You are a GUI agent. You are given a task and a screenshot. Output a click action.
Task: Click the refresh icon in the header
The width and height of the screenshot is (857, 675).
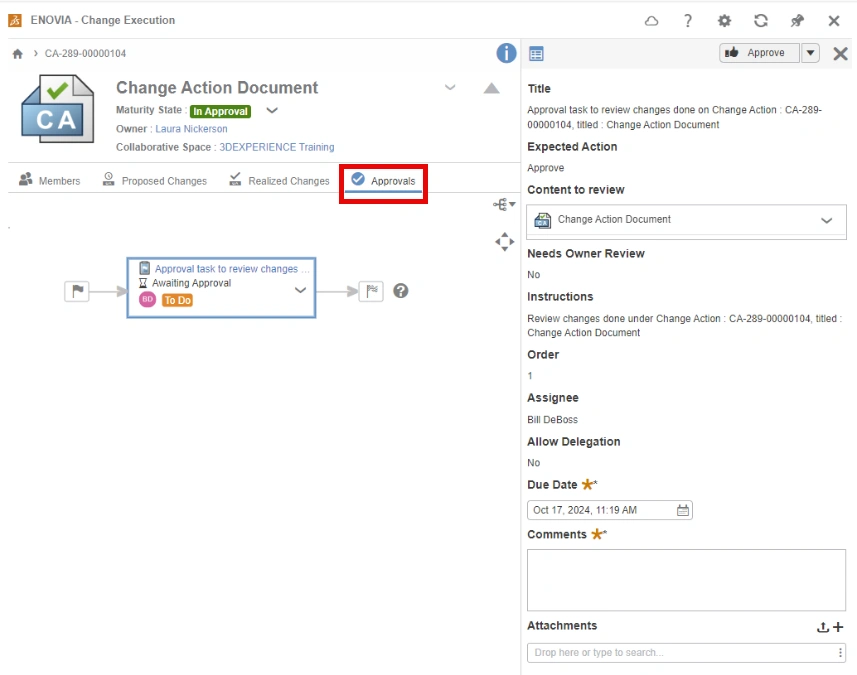coord(761,21)
